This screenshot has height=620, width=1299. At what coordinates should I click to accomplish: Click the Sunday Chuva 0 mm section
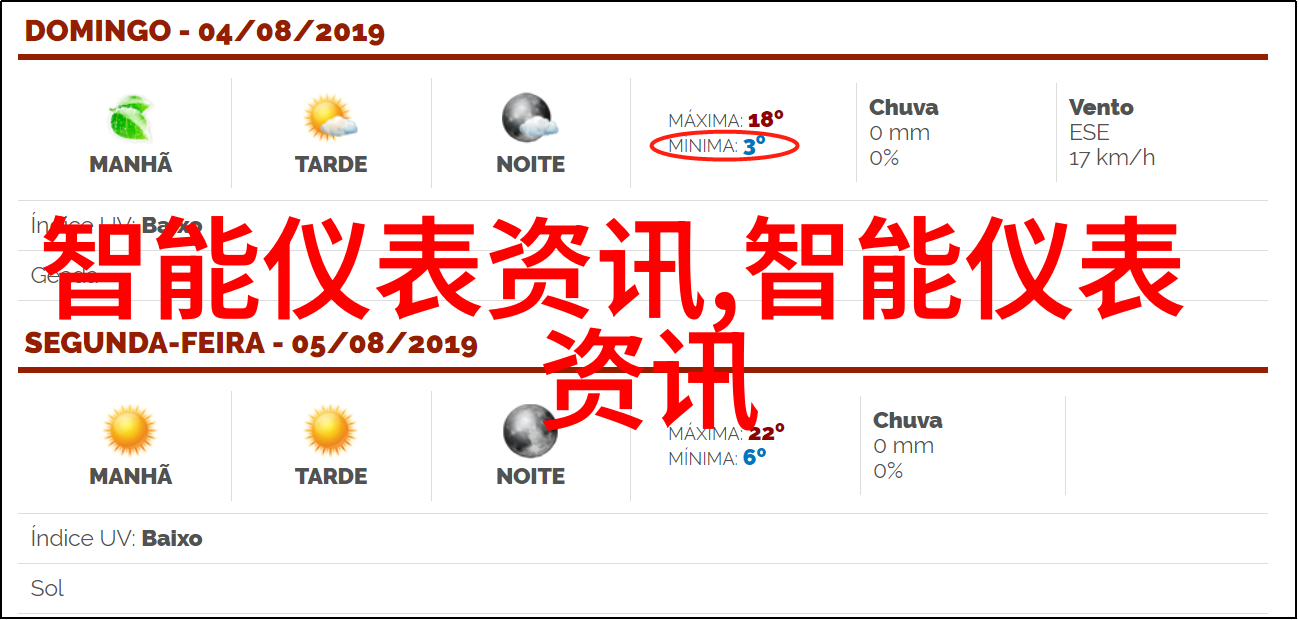(903, 132)
